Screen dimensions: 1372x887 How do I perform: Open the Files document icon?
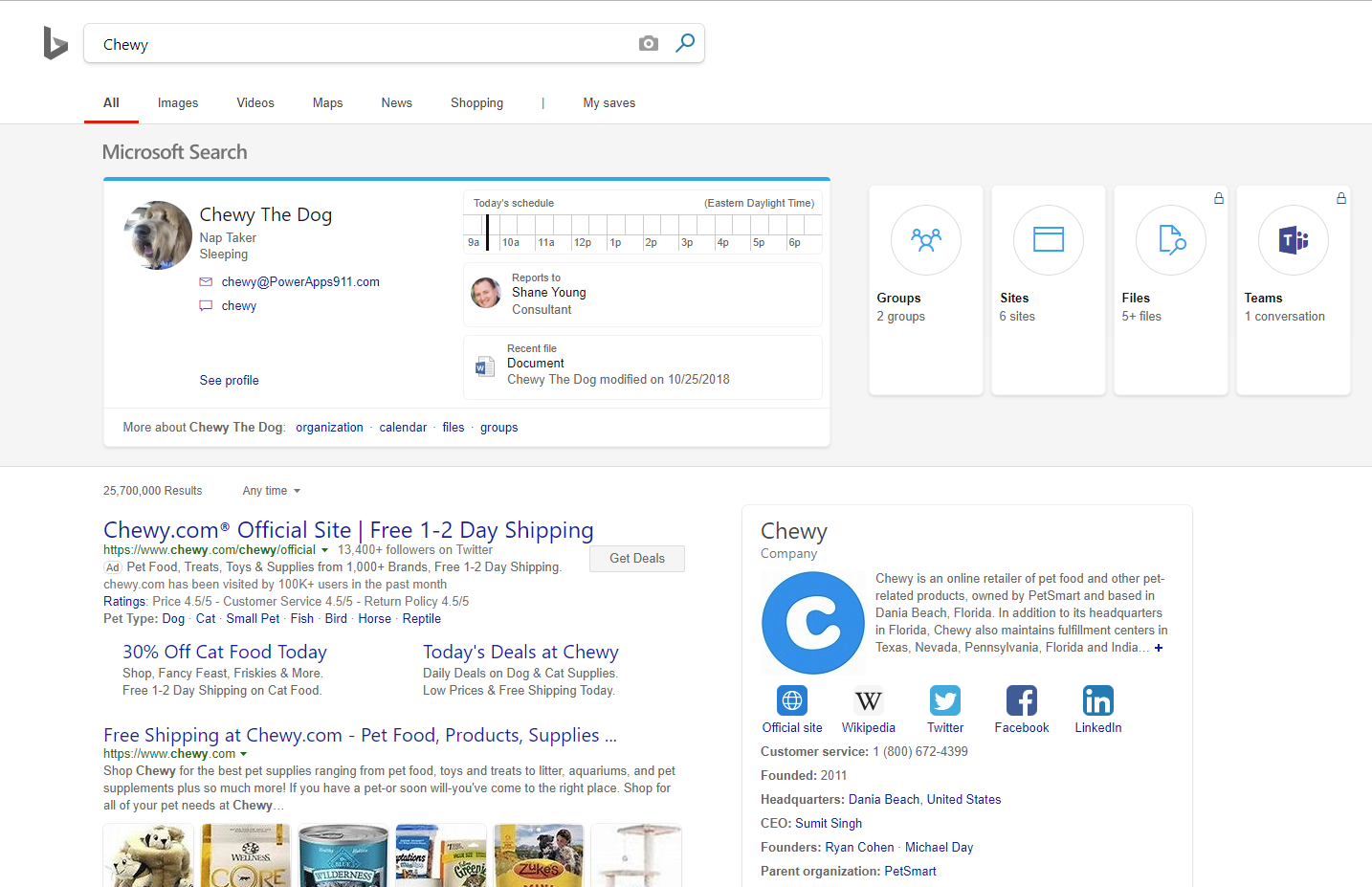(x=1171, y=240)
